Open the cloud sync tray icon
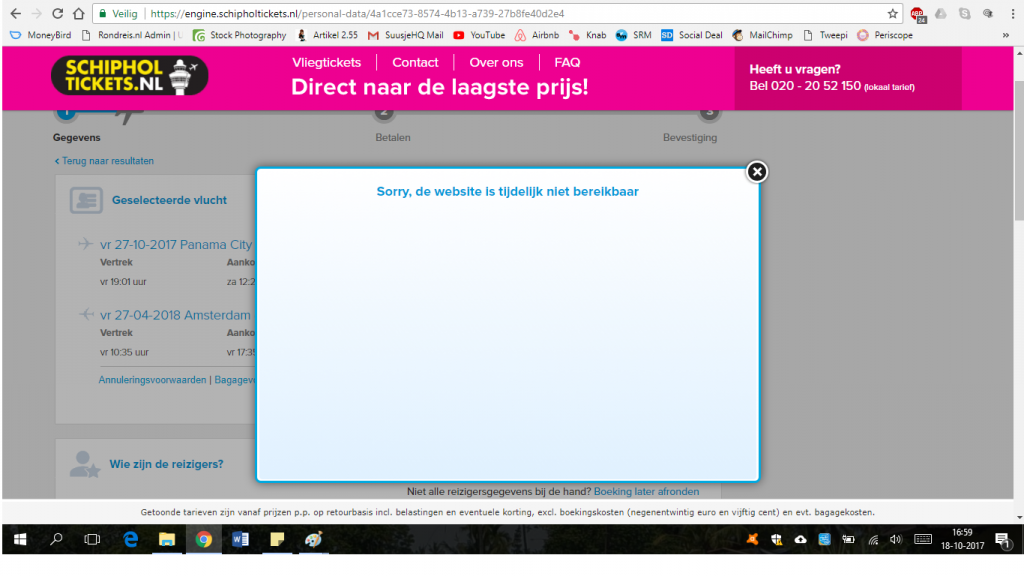The image size is (1024, 576). pos(800,539)
